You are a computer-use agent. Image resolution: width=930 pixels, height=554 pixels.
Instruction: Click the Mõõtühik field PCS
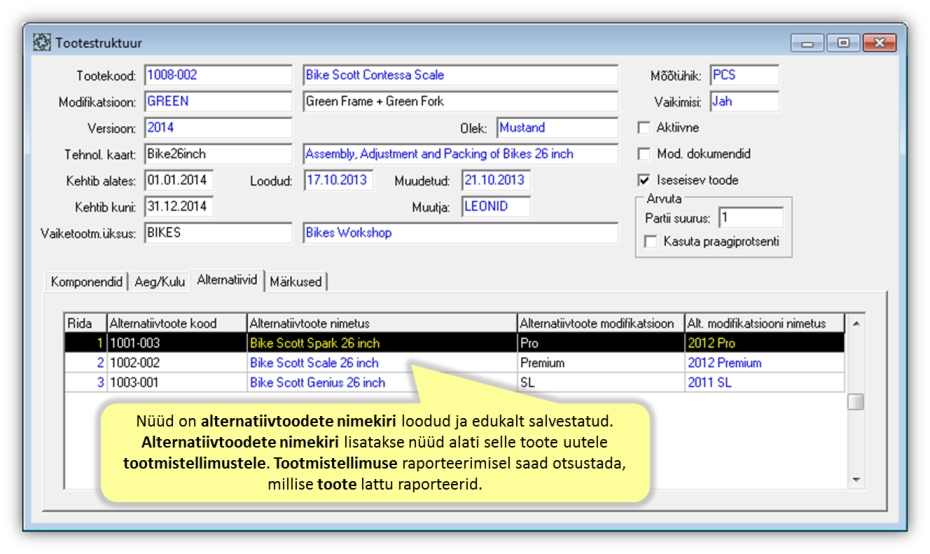coord(744,75)
